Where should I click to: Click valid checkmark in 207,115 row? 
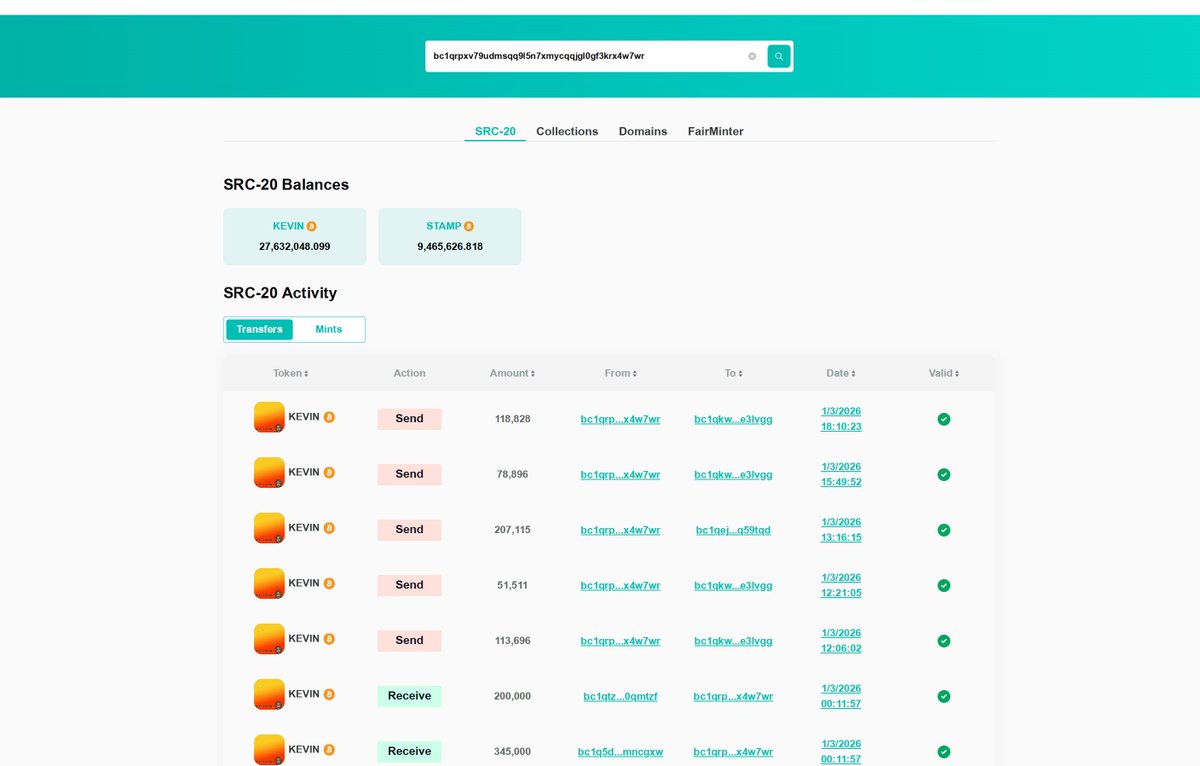943,530
